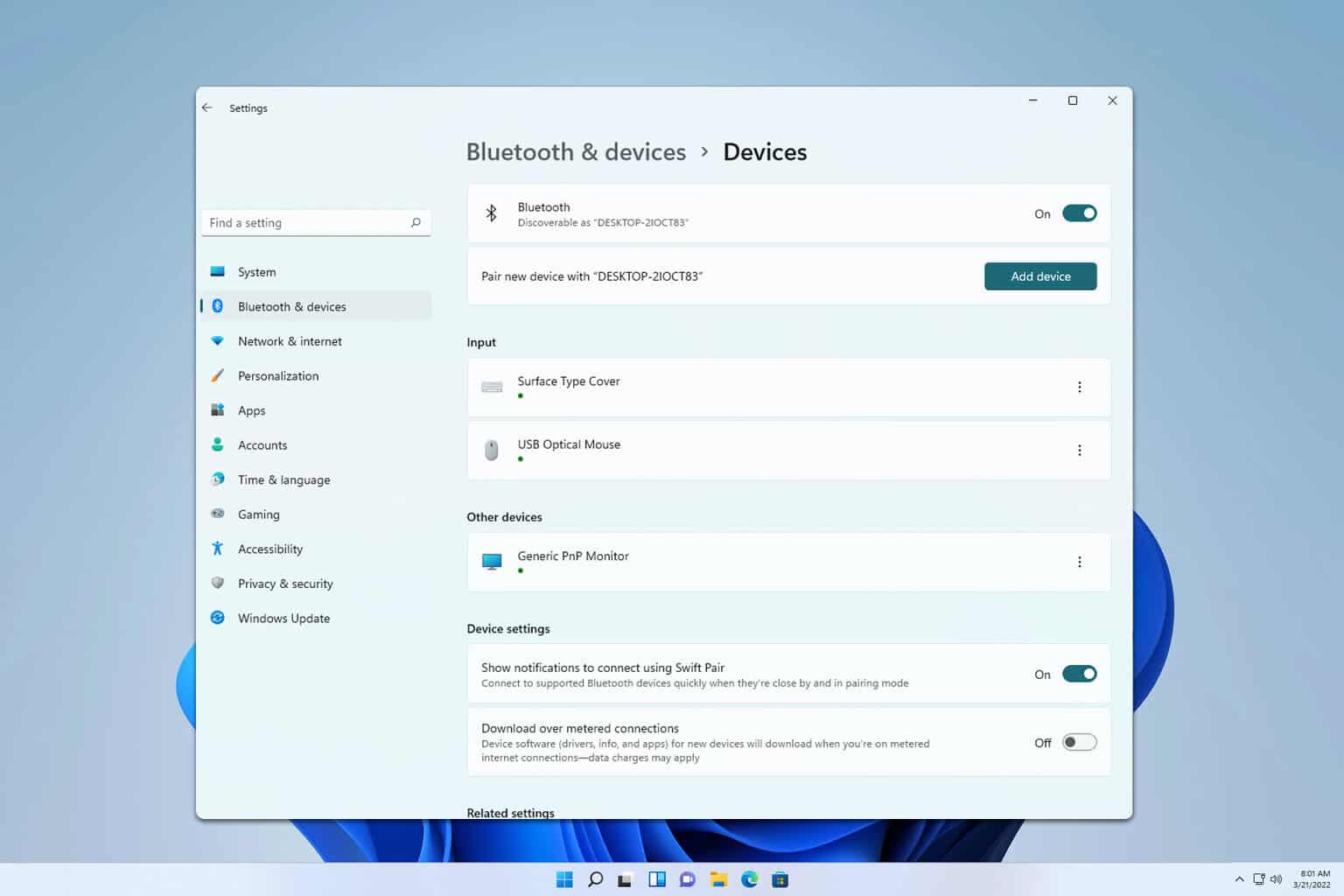
Task: Open Widgets from the taskbar
Action: 657,879
